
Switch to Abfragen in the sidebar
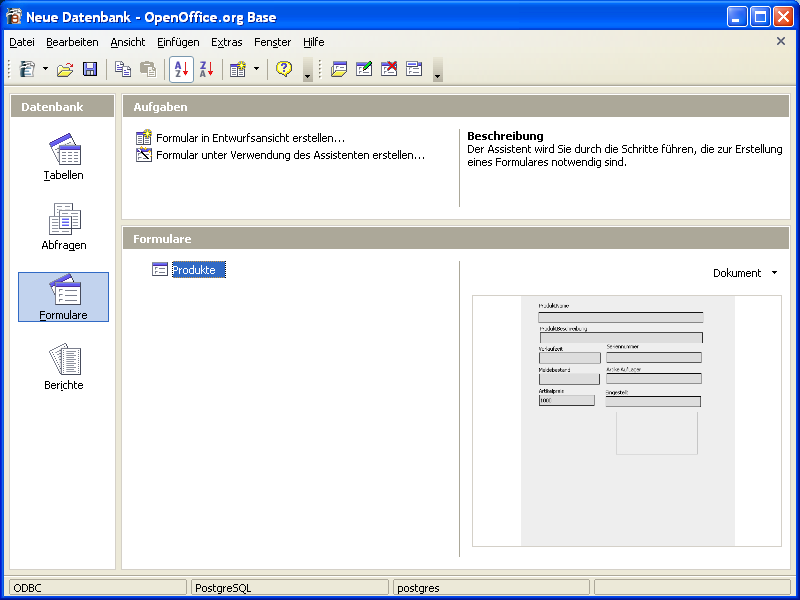click(64, 226)
